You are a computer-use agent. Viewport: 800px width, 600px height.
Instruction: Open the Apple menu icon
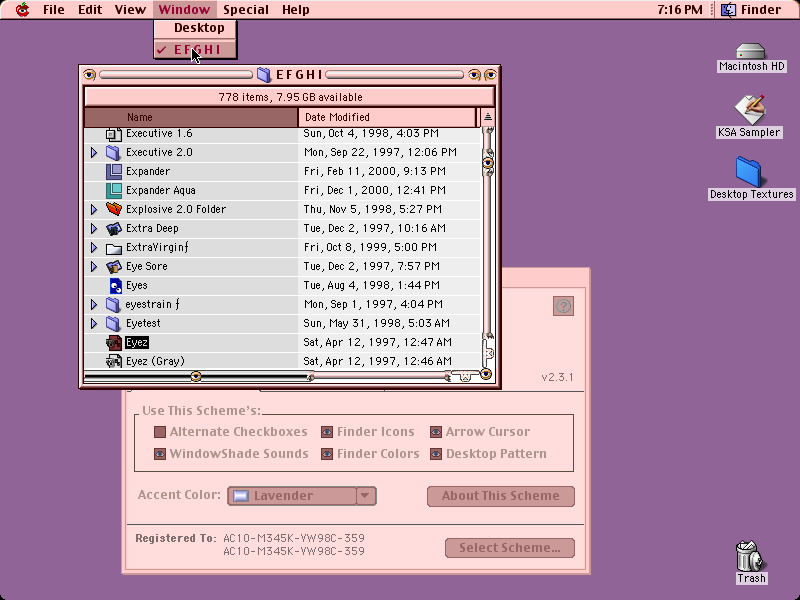[x=22, y=9]
